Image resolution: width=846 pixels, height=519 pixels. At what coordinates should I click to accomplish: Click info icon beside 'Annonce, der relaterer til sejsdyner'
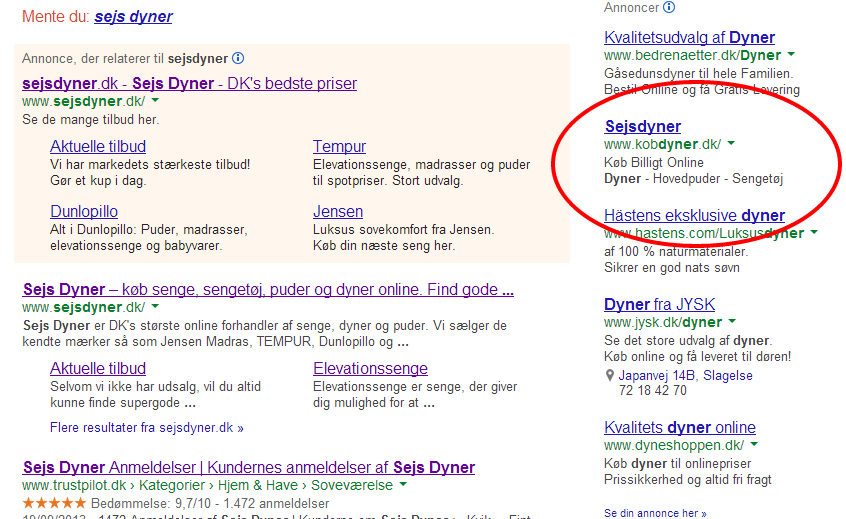238,58
